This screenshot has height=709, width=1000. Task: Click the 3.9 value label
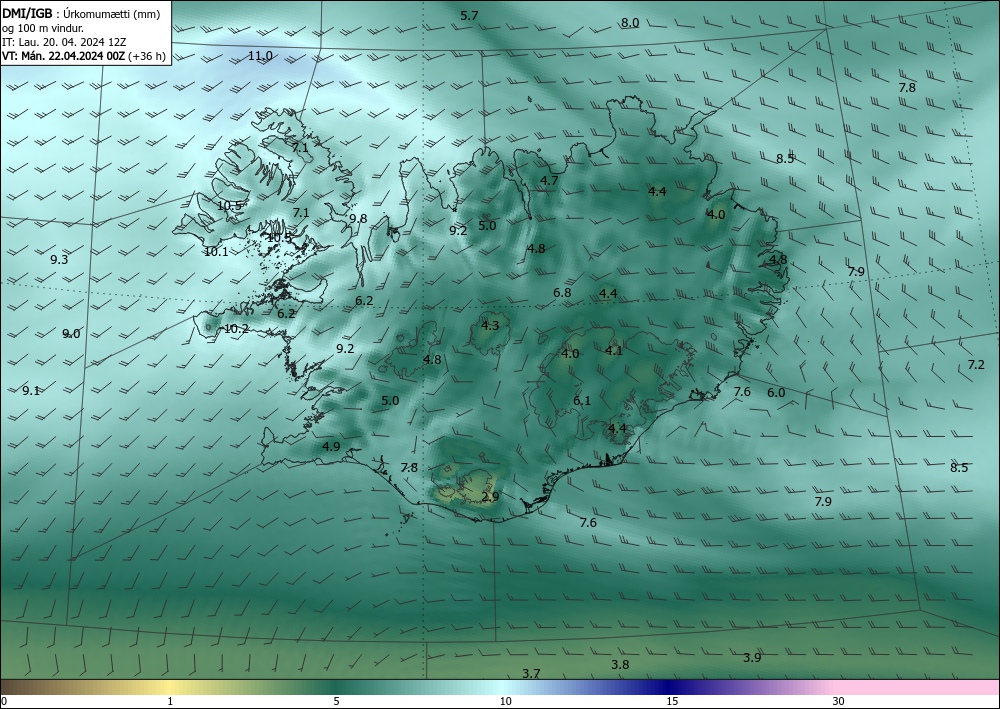pyautogui.click(x=752, y=657)
